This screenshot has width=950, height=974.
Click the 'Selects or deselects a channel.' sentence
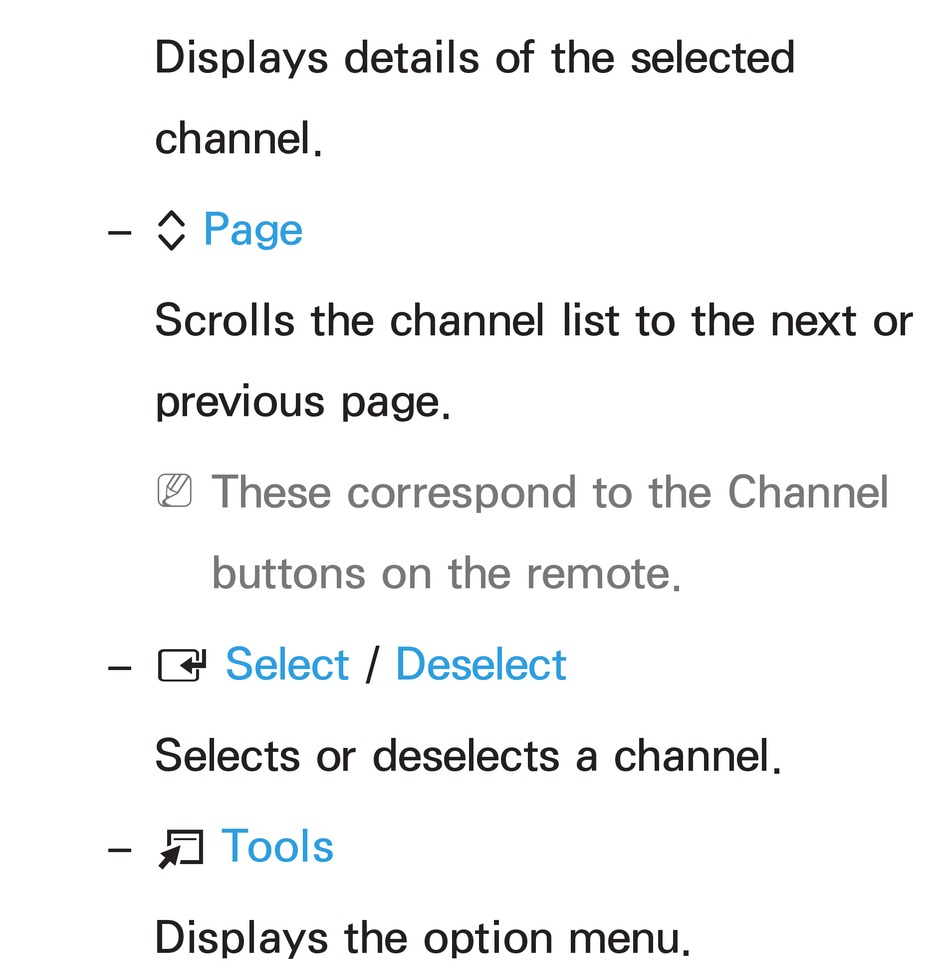(468, 755)
